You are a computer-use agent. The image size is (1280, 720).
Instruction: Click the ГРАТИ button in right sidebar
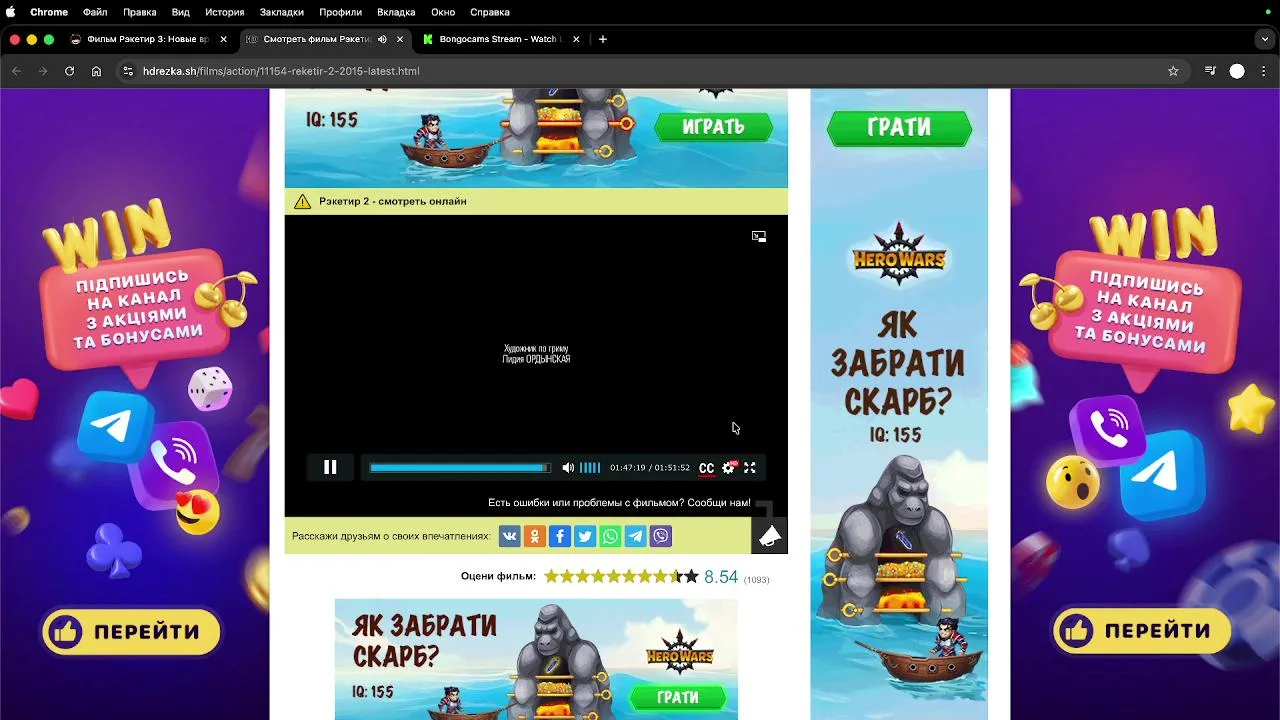pyautogui.click(x=899, y=128)
